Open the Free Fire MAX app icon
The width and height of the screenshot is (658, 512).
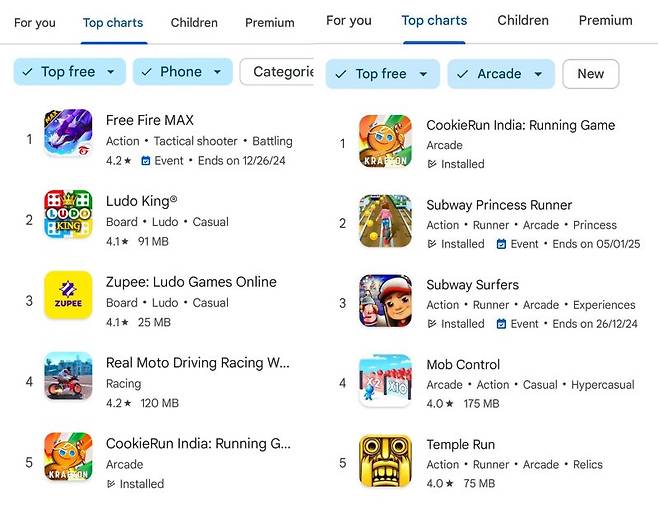click(x=68, y=133)
